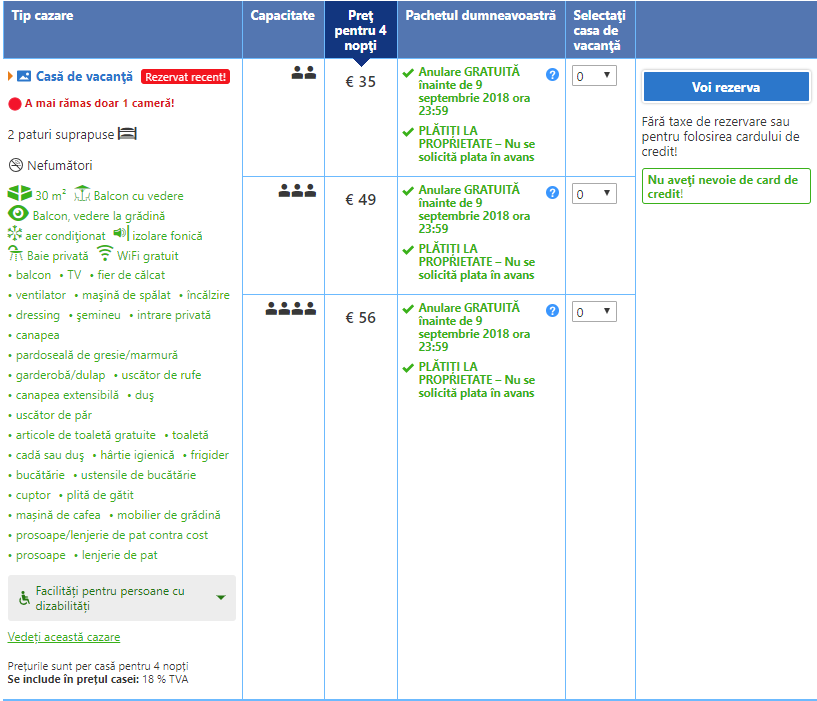Open quantity dropdown for the €49 option

pyautogui.click(x=594, y=194)
